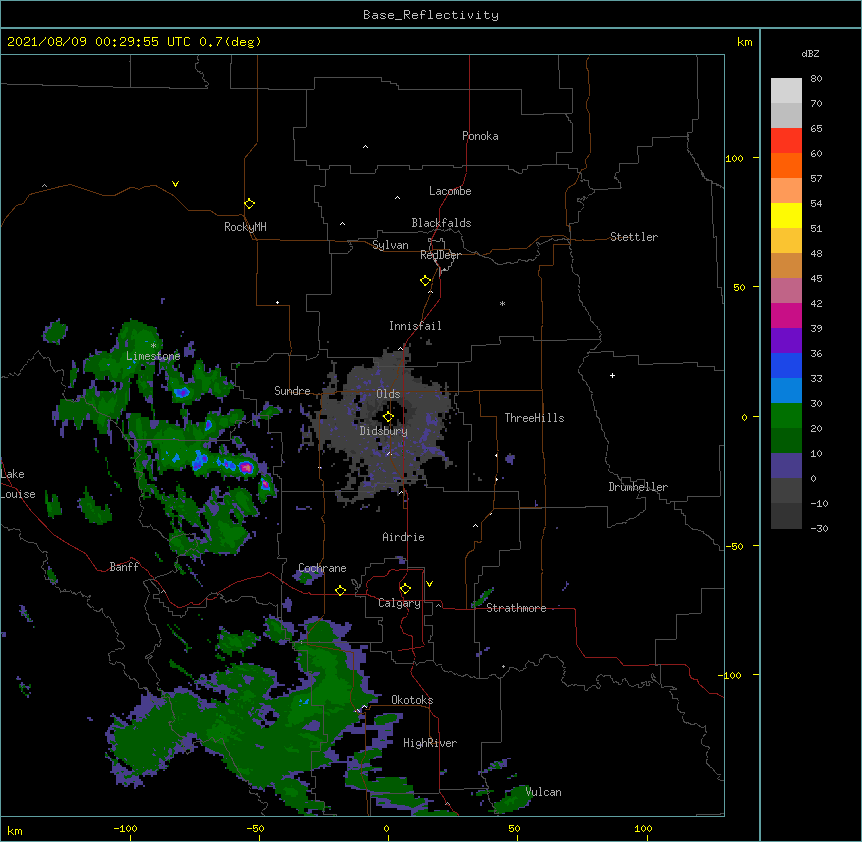
Task: Select the yellow swatch between 54 and 51 dBZ
Action: click(786, 215)
